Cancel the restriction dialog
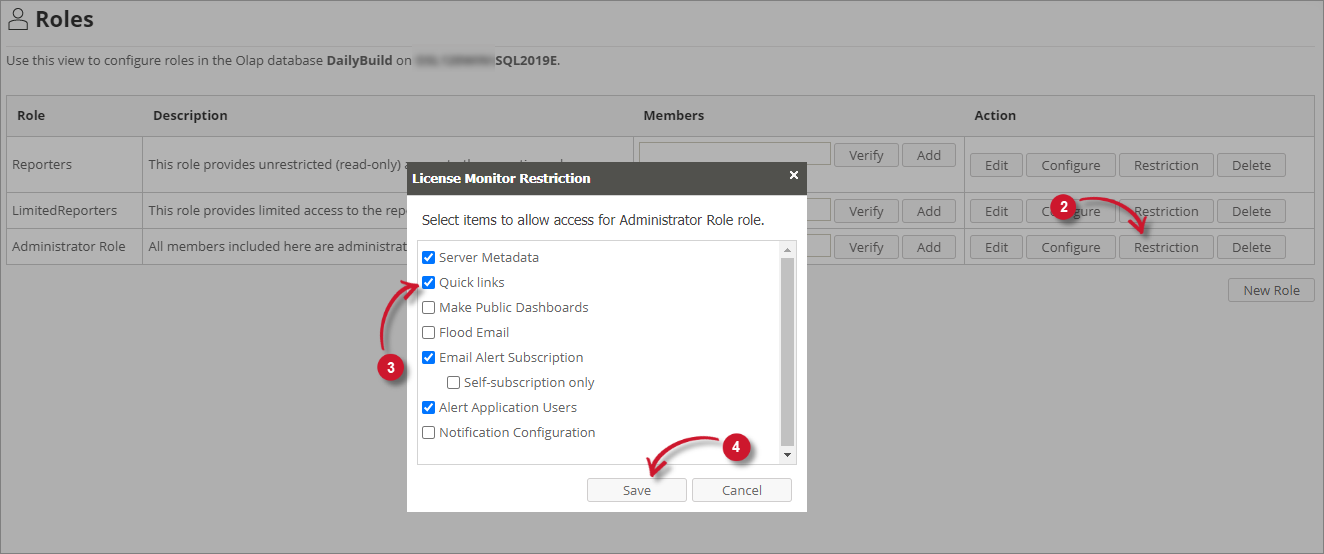The image size is (1324, 554). [x=742, y=490]
